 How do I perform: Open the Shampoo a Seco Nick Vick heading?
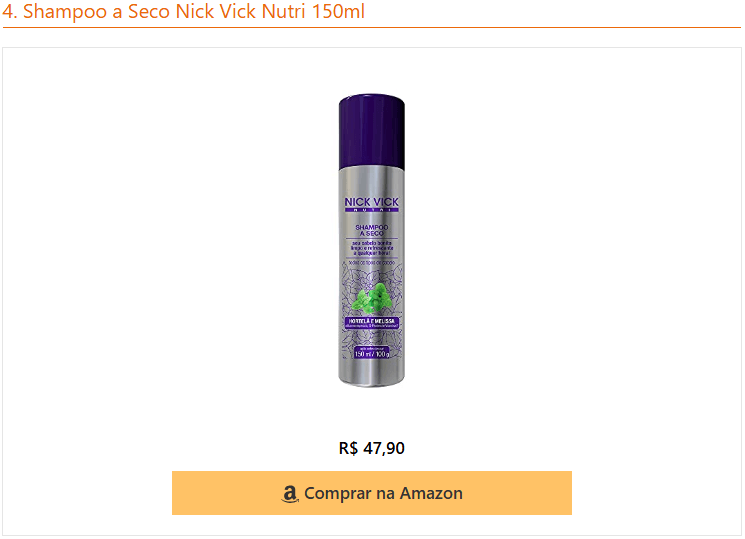point(184,11)
